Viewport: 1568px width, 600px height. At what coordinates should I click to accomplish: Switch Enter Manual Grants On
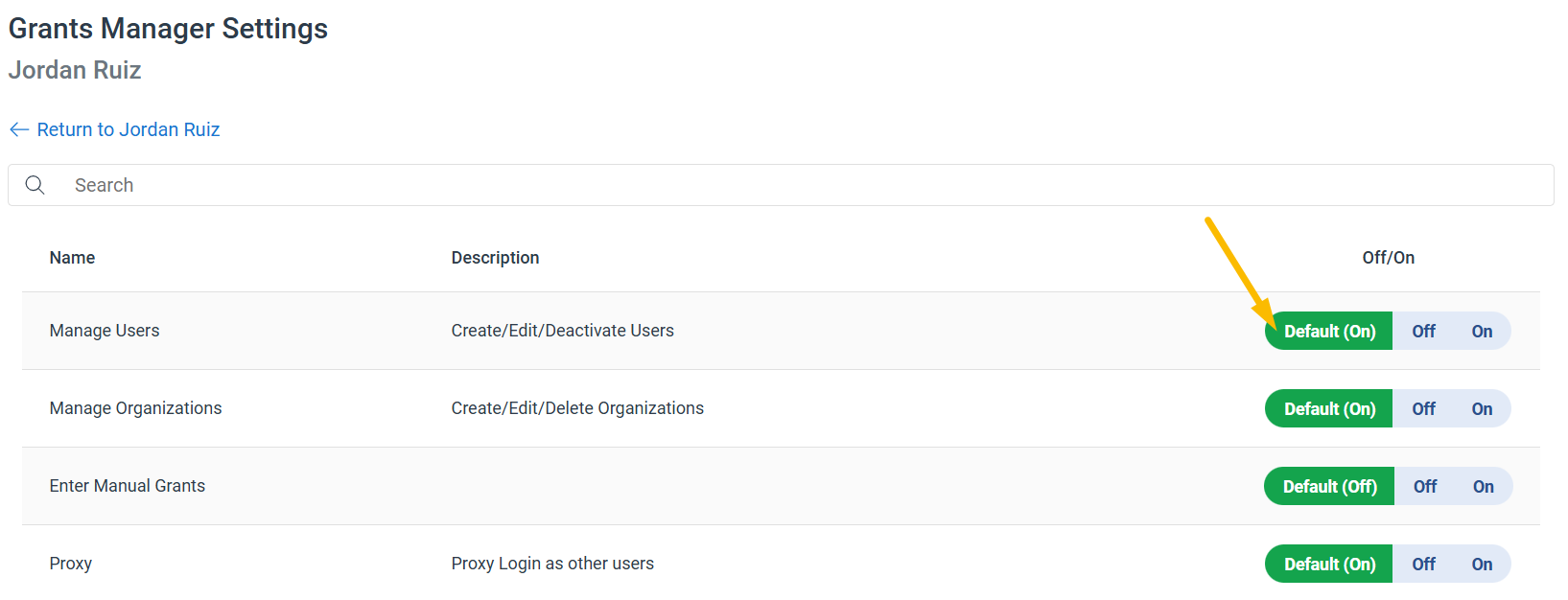(1484, 486)
